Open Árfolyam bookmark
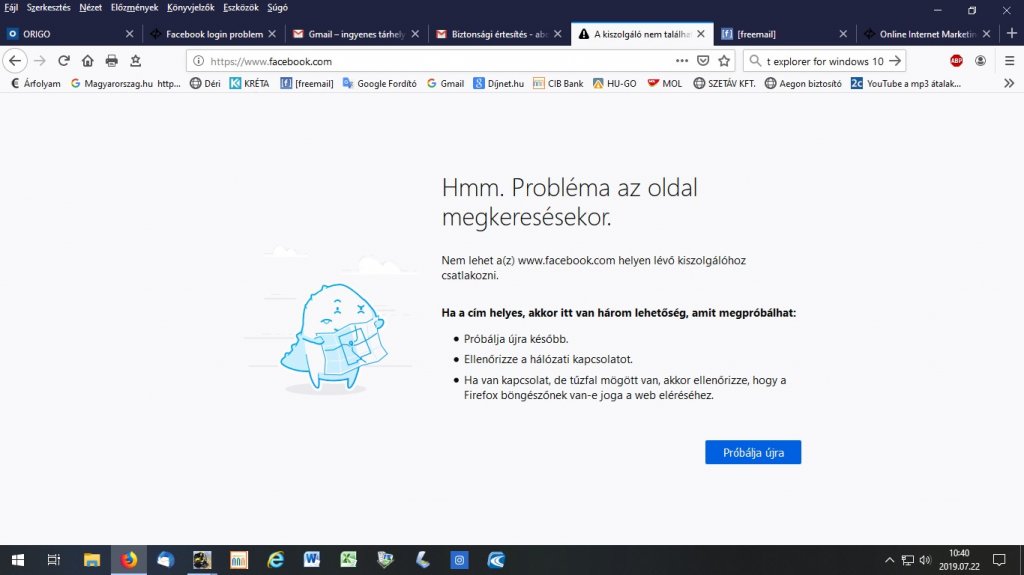Screen dimensions: 1024x575 coord(35,84)
